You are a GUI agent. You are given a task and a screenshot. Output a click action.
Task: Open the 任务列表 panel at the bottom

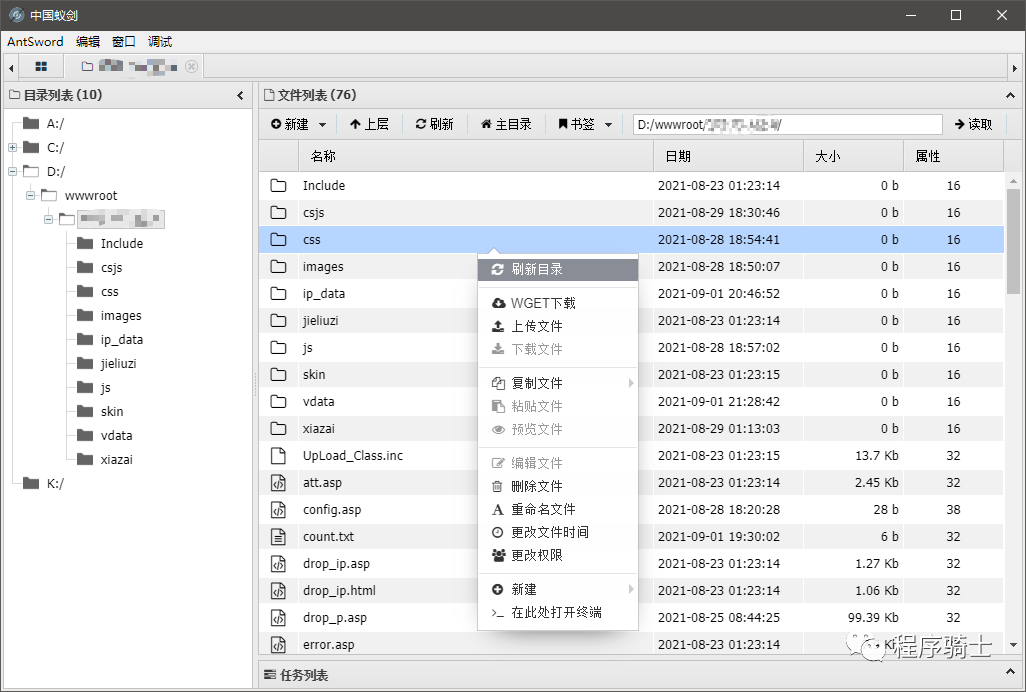point(300,675)
